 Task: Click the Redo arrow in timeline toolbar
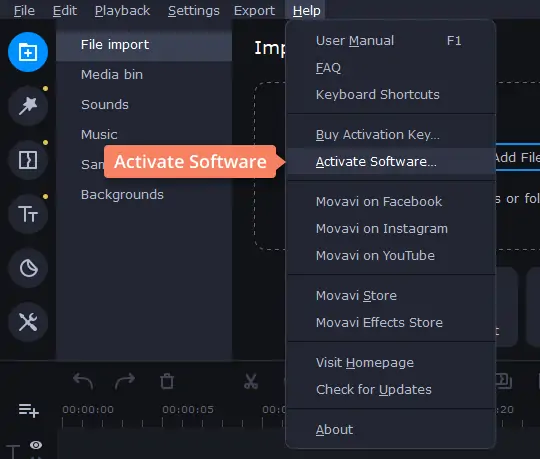point(125,382)
